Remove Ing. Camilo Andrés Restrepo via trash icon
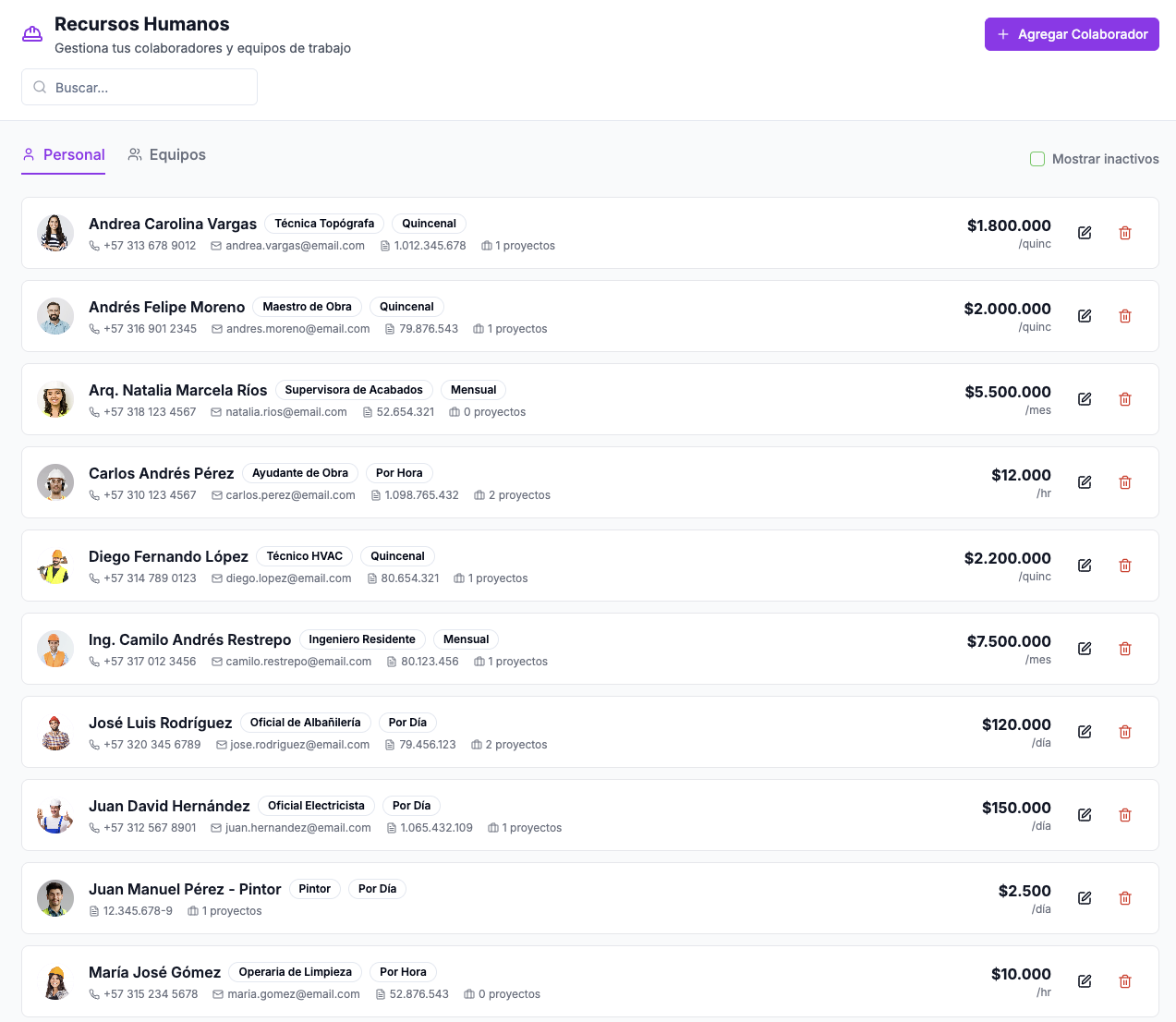This screenshot has height=1022, width=1176. pos(1125,649)
